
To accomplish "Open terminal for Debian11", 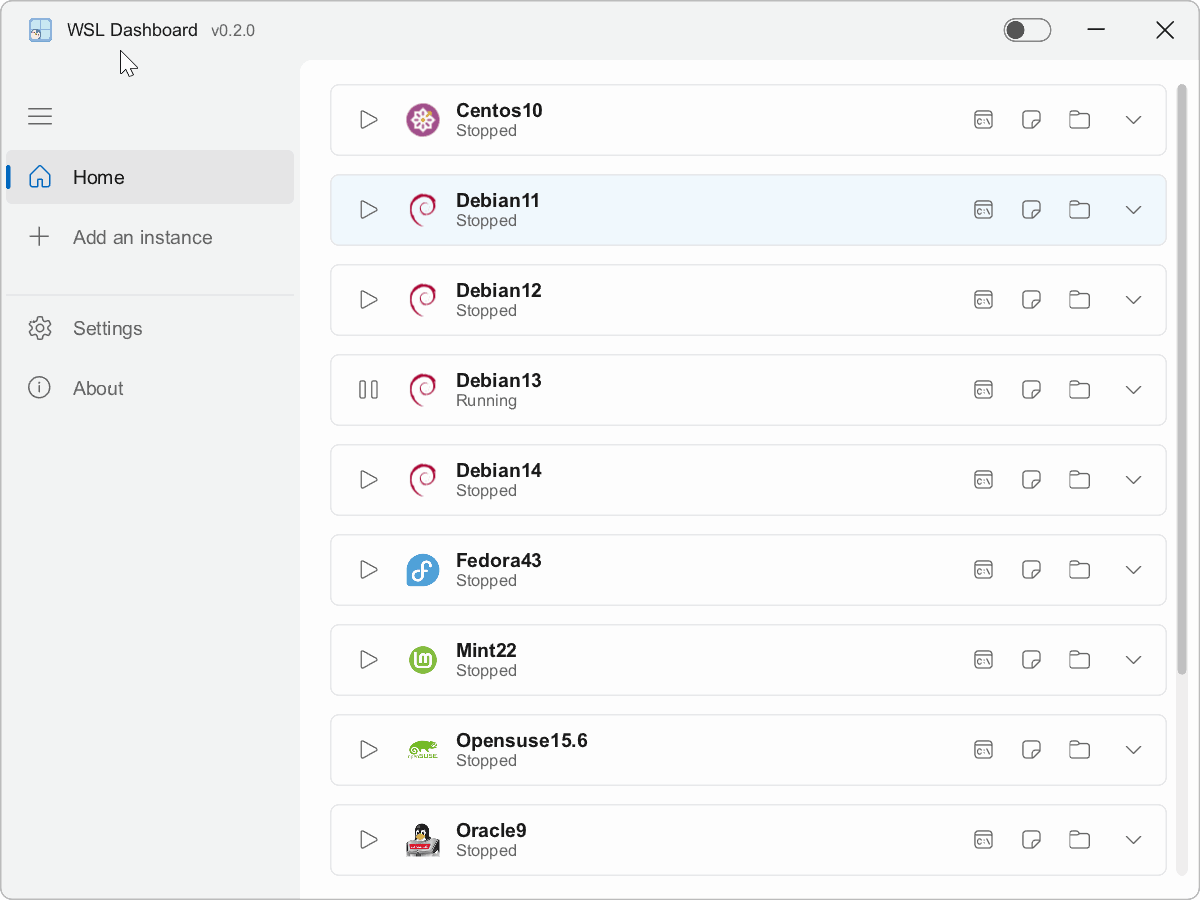I will 984,210.
